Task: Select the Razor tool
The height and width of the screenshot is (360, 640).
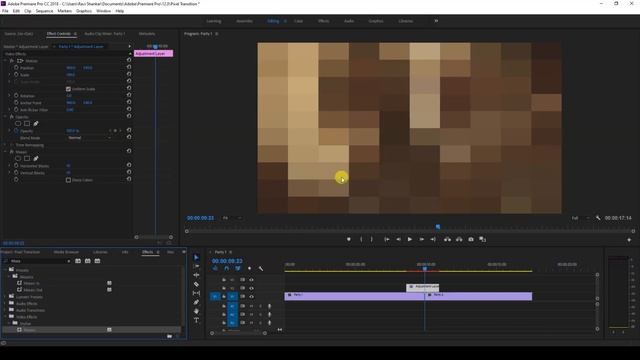Action: pos(196,284)
